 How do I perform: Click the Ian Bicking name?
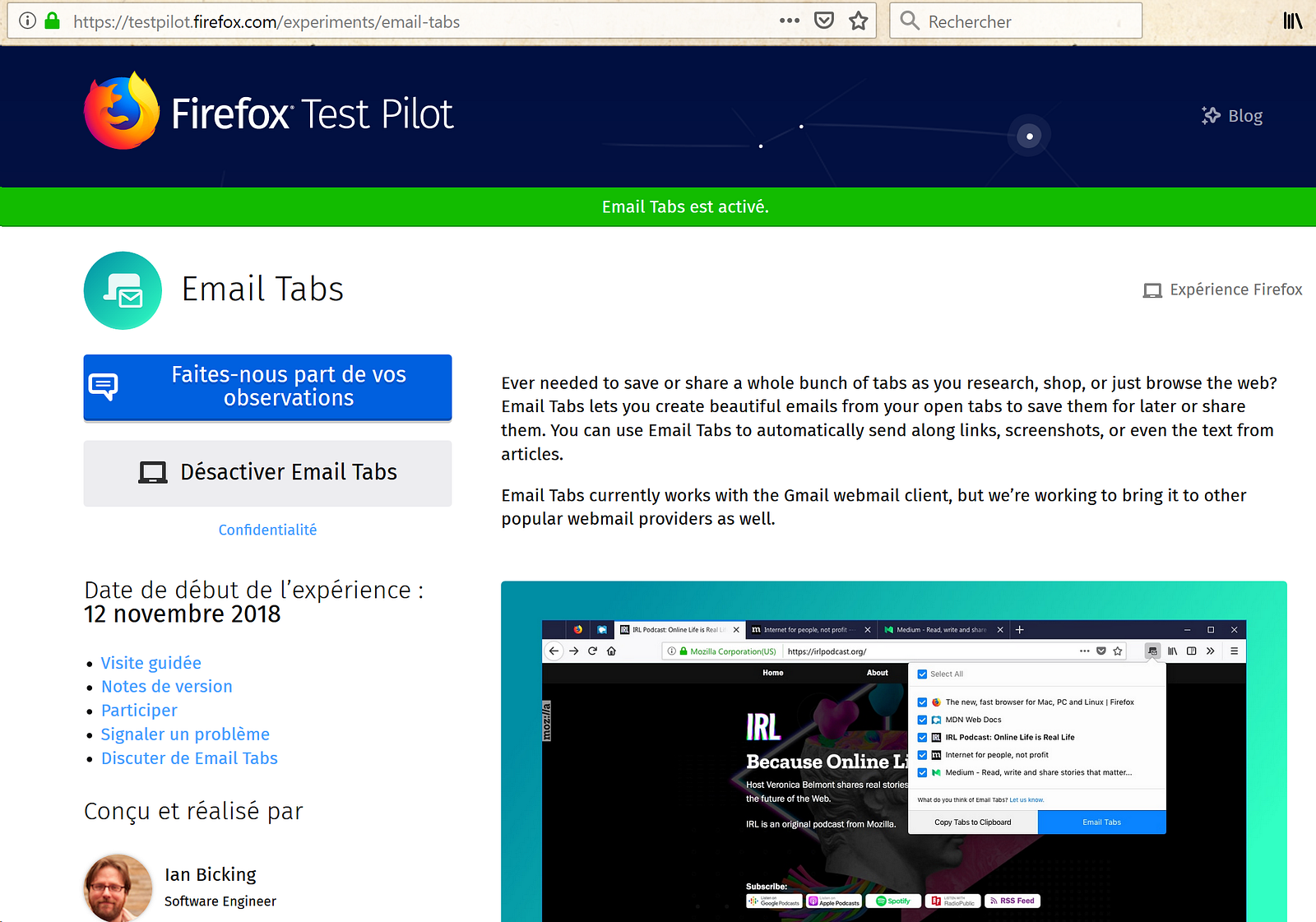coord(211,874)
